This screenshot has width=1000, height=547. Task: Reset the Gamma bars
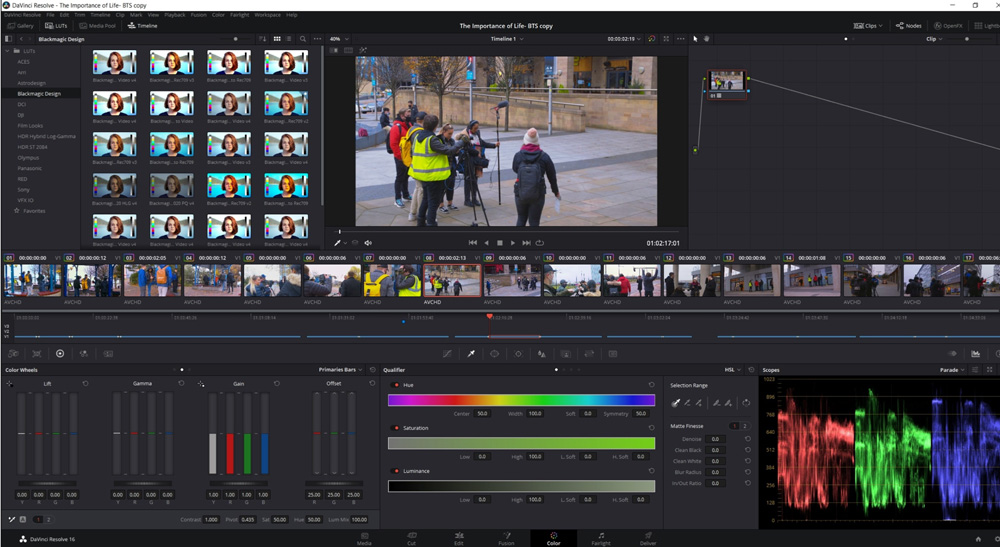181,383
